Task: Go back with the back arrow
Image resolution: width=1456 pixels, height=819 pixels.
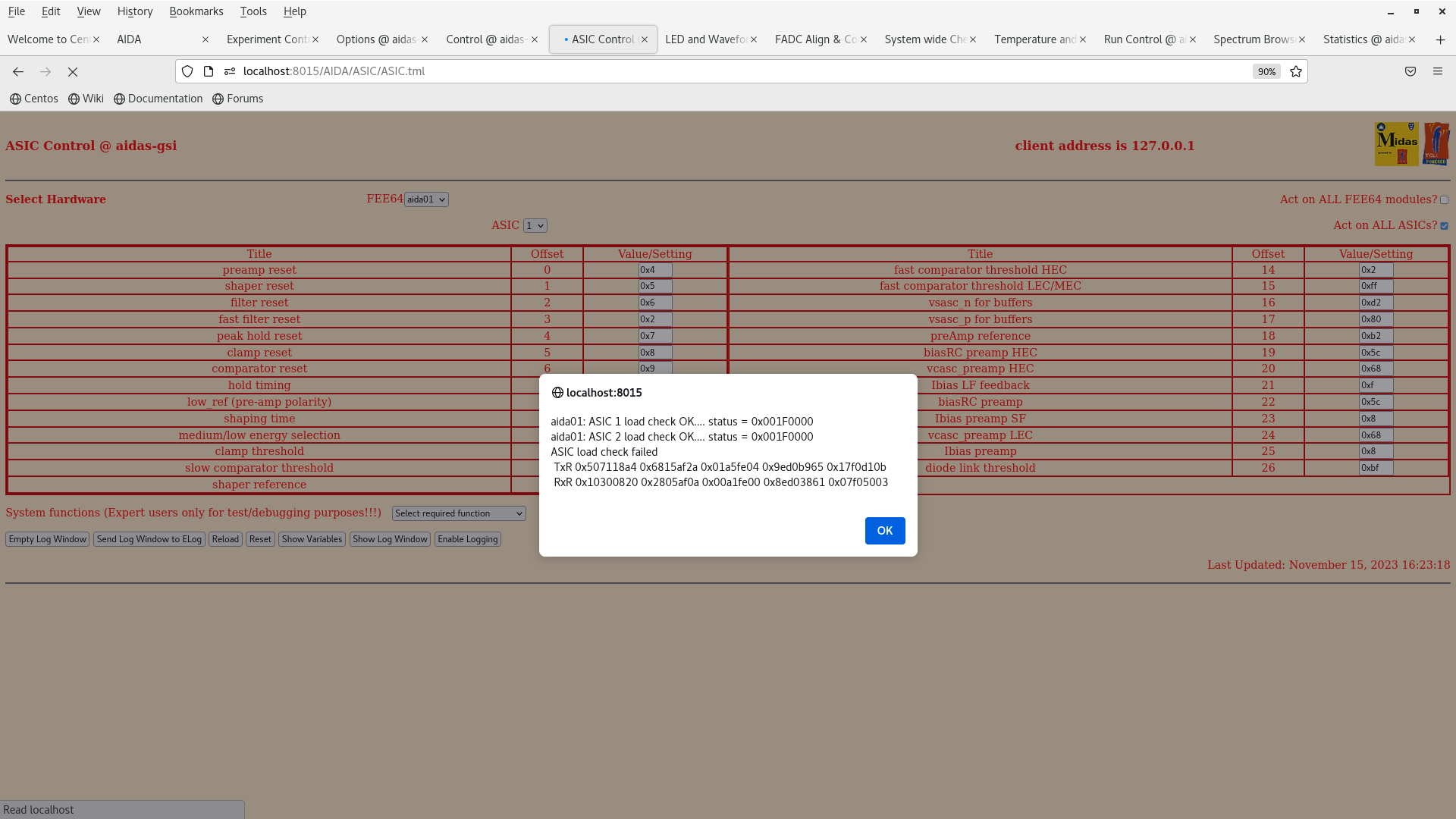Action: [18, 71]
